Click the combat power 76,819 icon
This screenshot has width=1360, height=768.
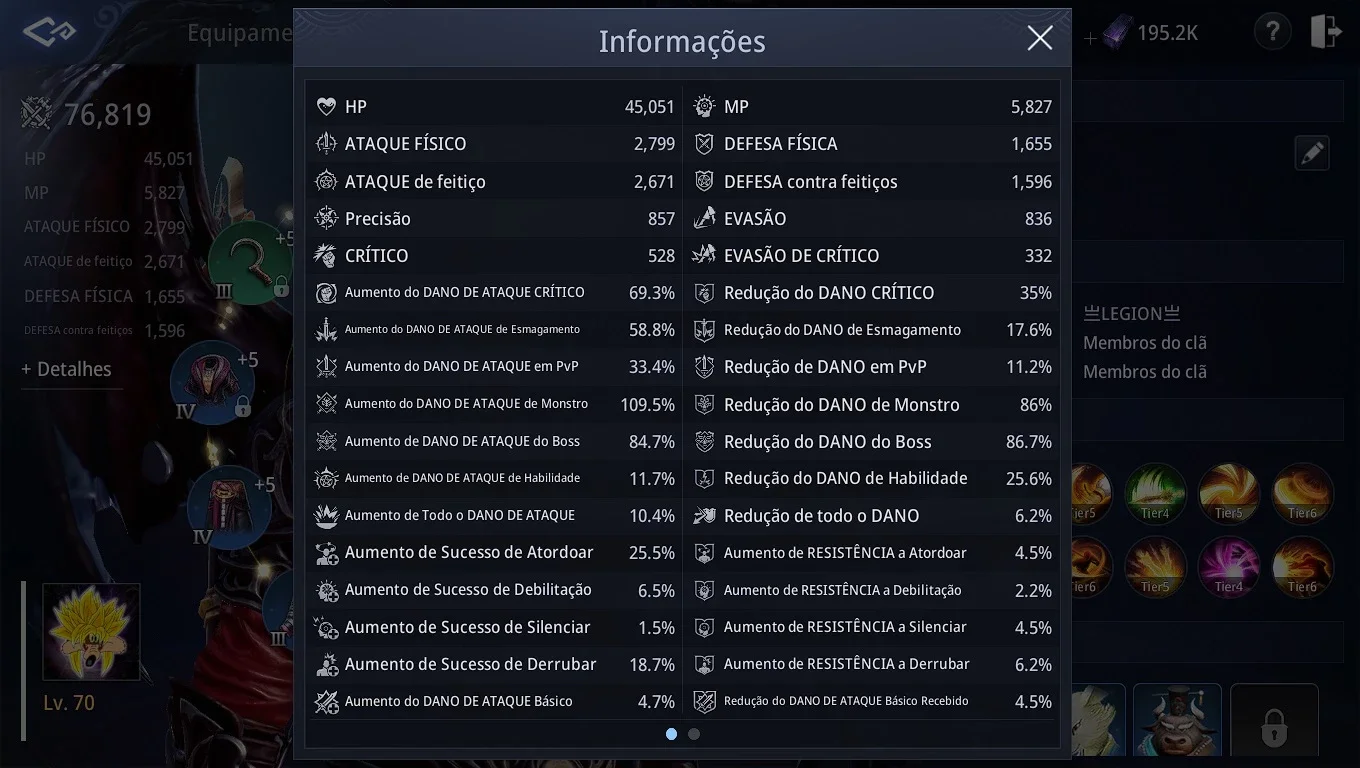37,114
